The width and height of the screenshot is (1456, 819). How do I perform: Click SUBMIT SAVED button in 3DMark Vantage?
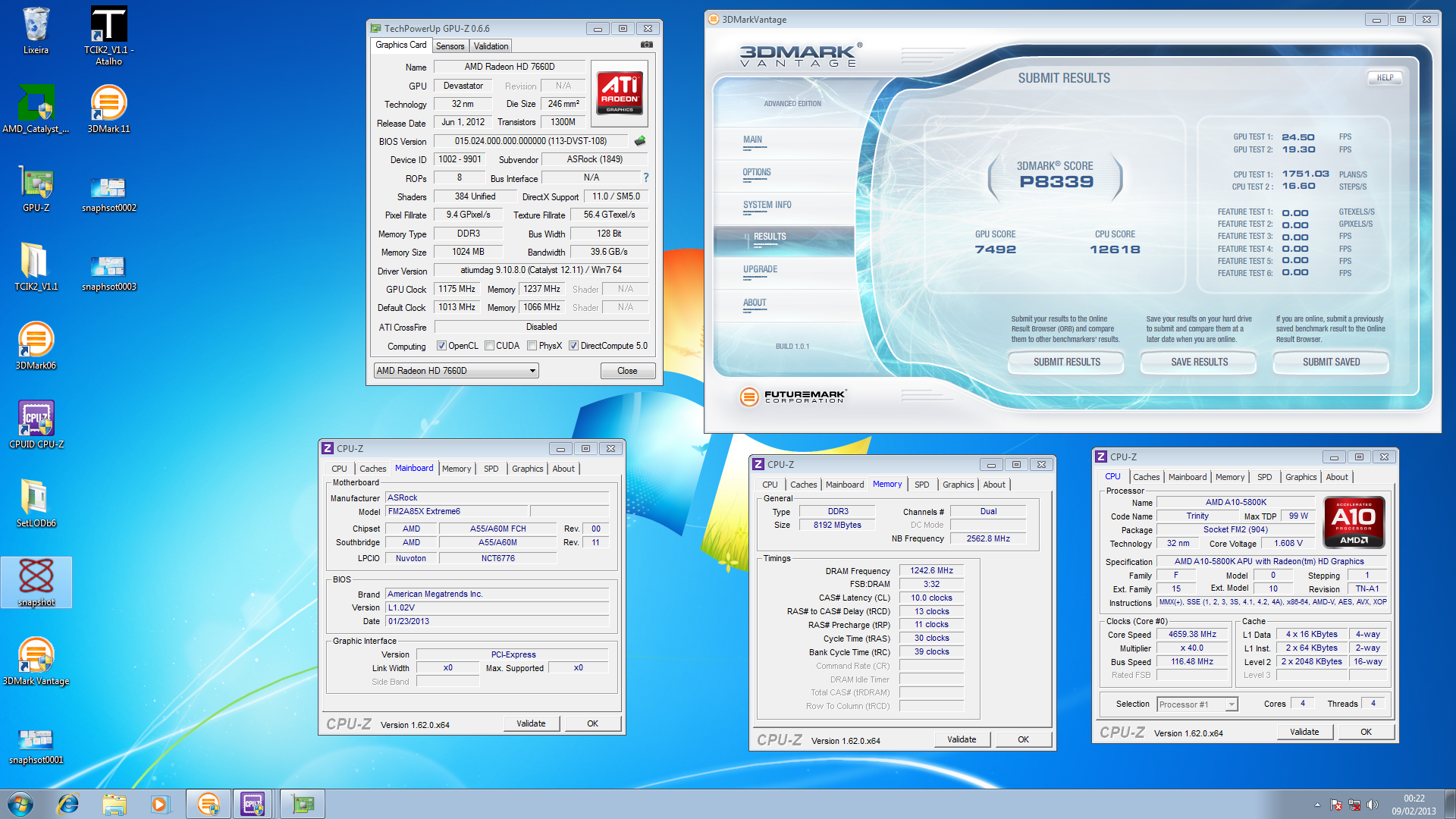tap(1331, 362)
